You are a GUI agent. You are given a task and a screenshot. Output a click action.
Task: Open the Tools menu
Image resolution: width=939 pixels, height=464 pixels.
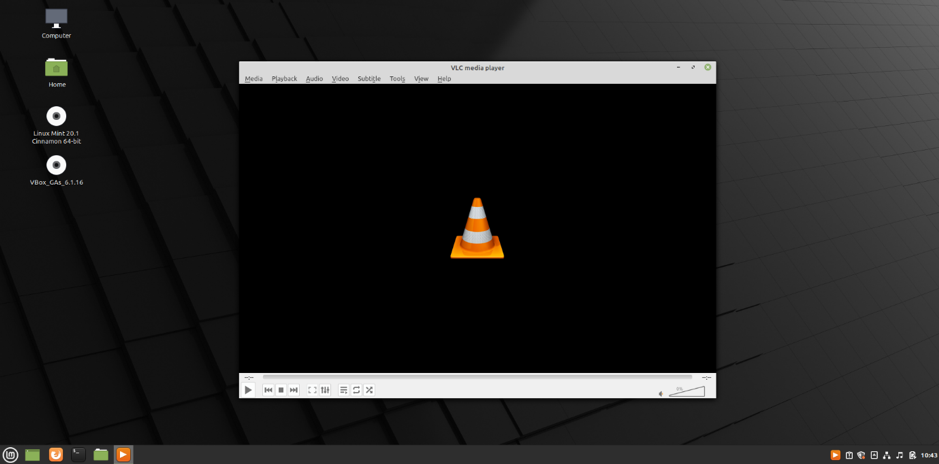(x=397, y=78)
